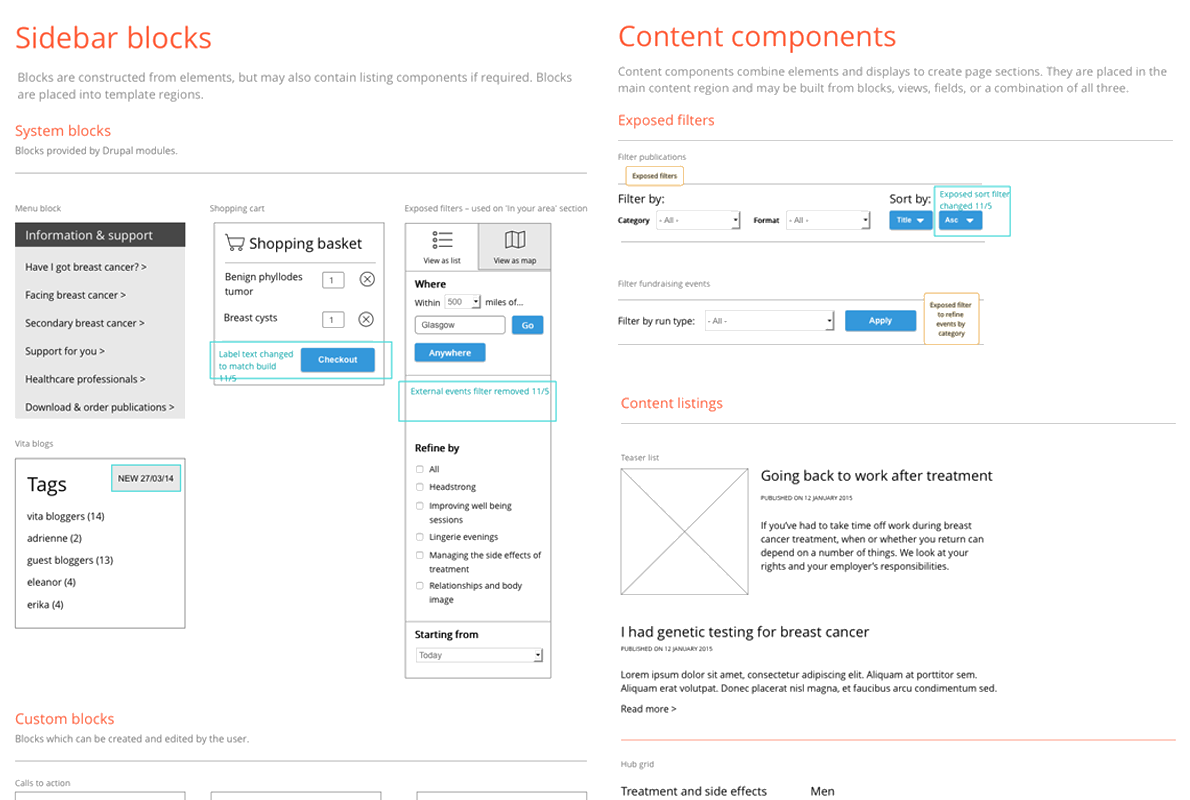Remove Benign phyllodes tumor from basket

(x=367, y=279)
